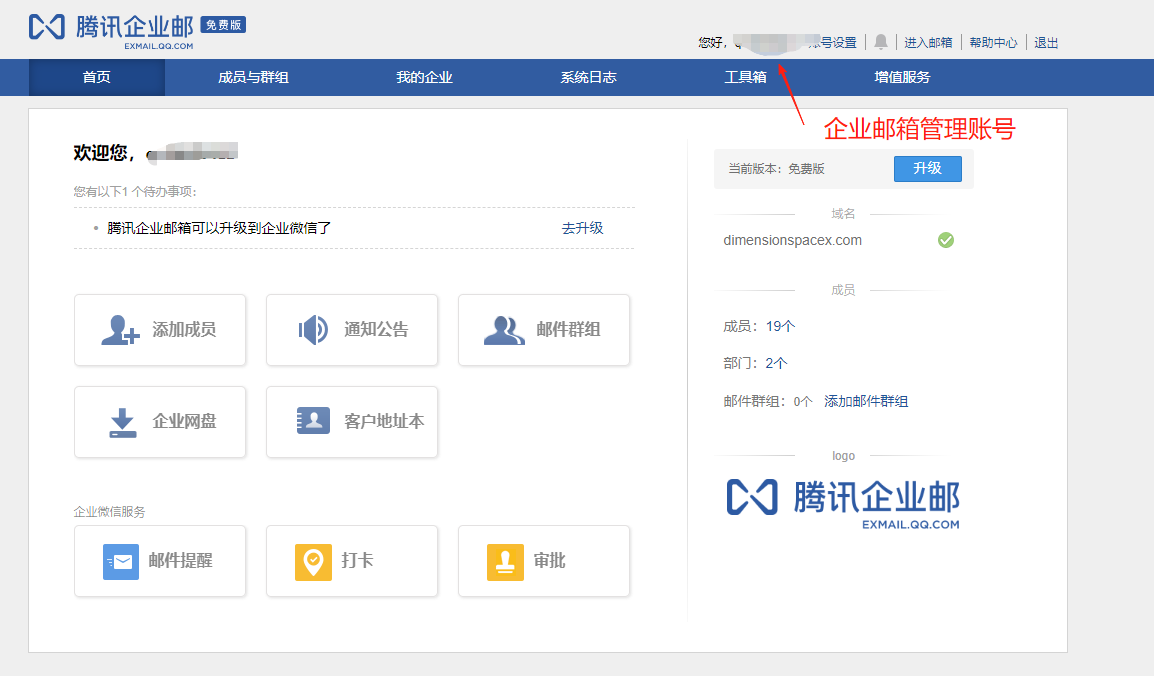This screenshot has height=676, width=1154.
Task: Click the 腾讯企业邮箱可以升级到企业微信了 notice text
Action: click(219, 228)
